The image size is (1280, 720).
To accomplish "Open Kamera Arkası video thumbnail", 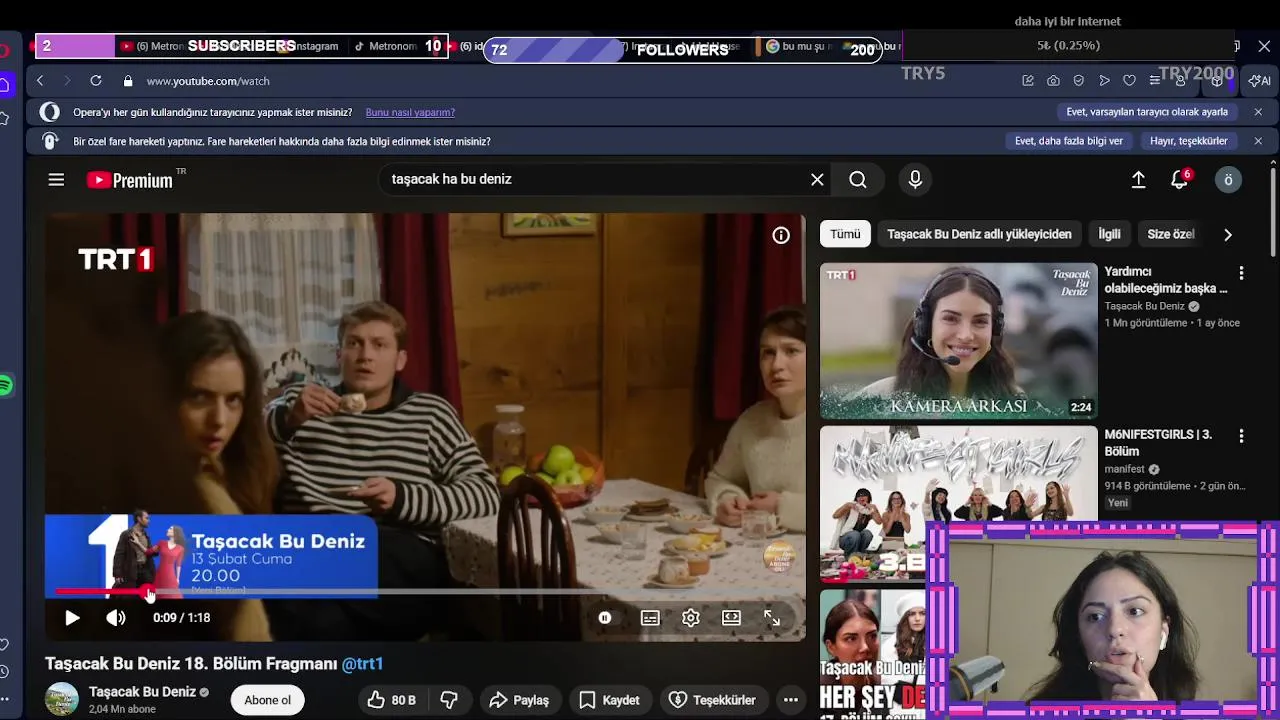I will (x=959, y=341).
